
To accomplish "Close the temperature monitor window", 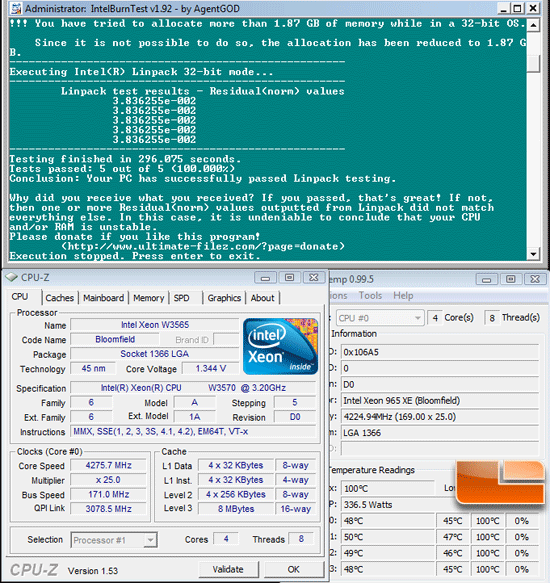I will 535,279.
